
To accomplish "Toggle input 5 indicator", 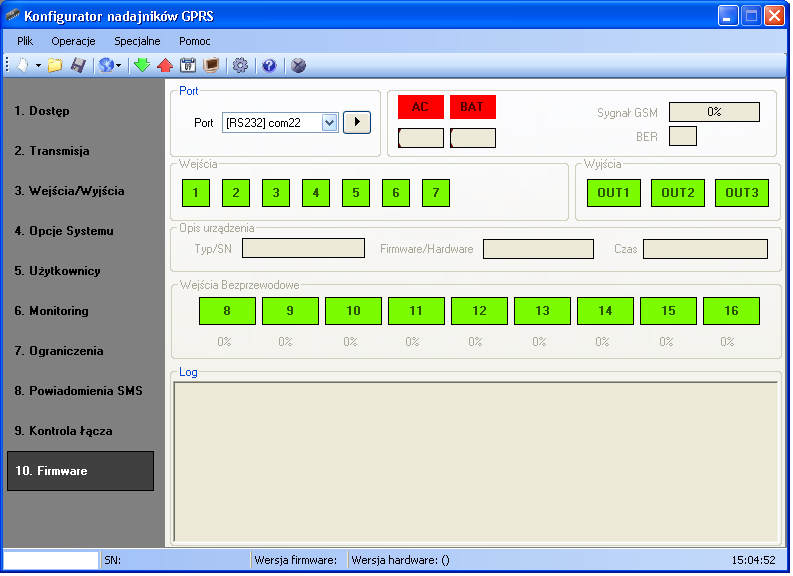I will (356, 193).
